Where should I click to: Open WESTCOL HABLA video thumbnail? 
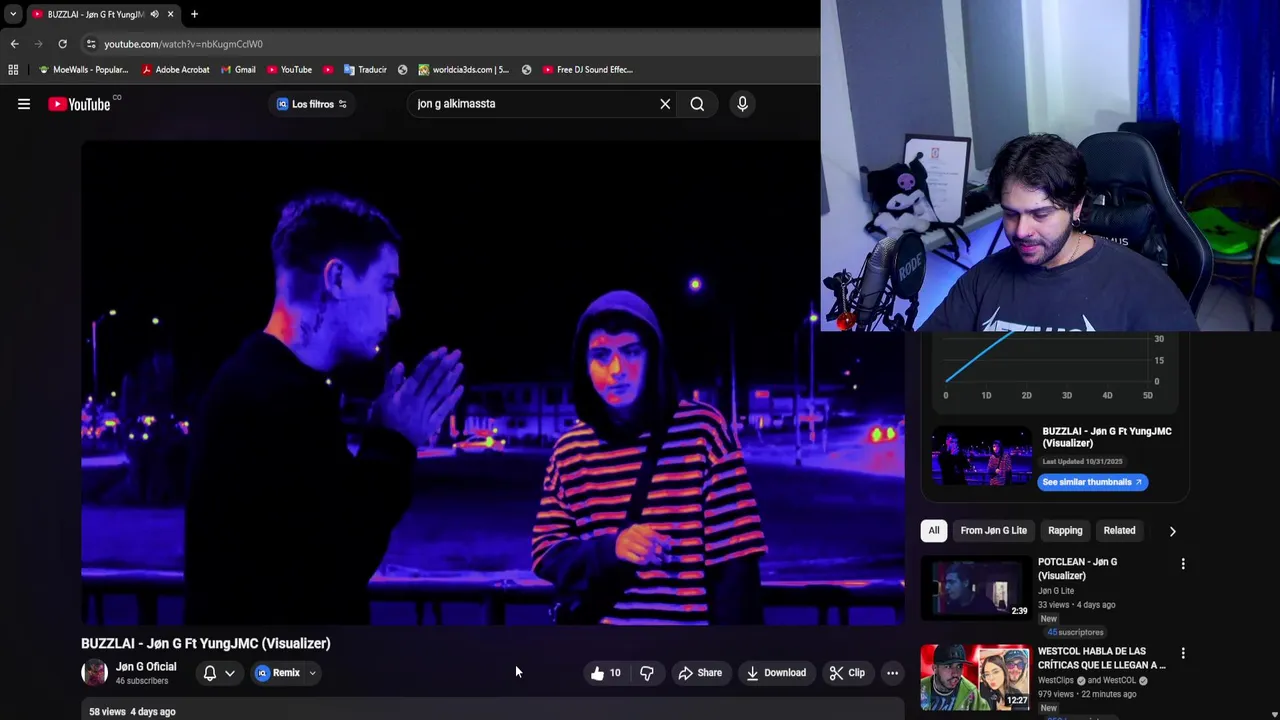coord(975,678)
